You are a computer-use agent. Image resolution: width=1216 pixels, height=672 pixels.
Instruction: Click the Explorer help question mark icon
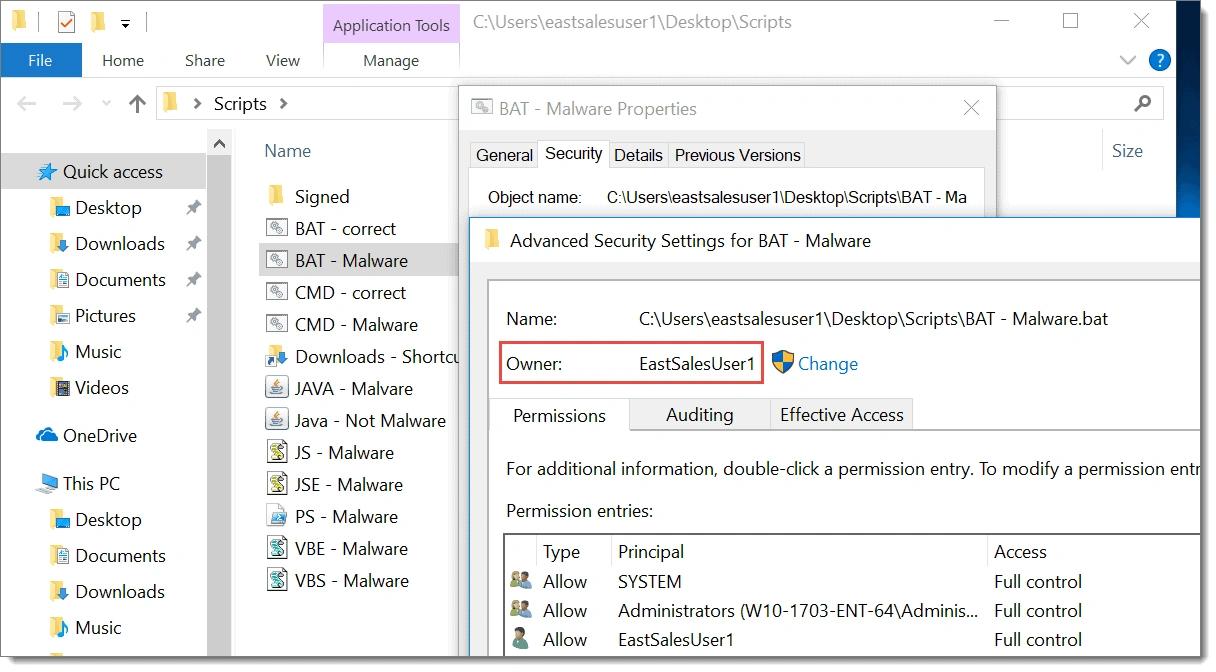coord(1159,61)
